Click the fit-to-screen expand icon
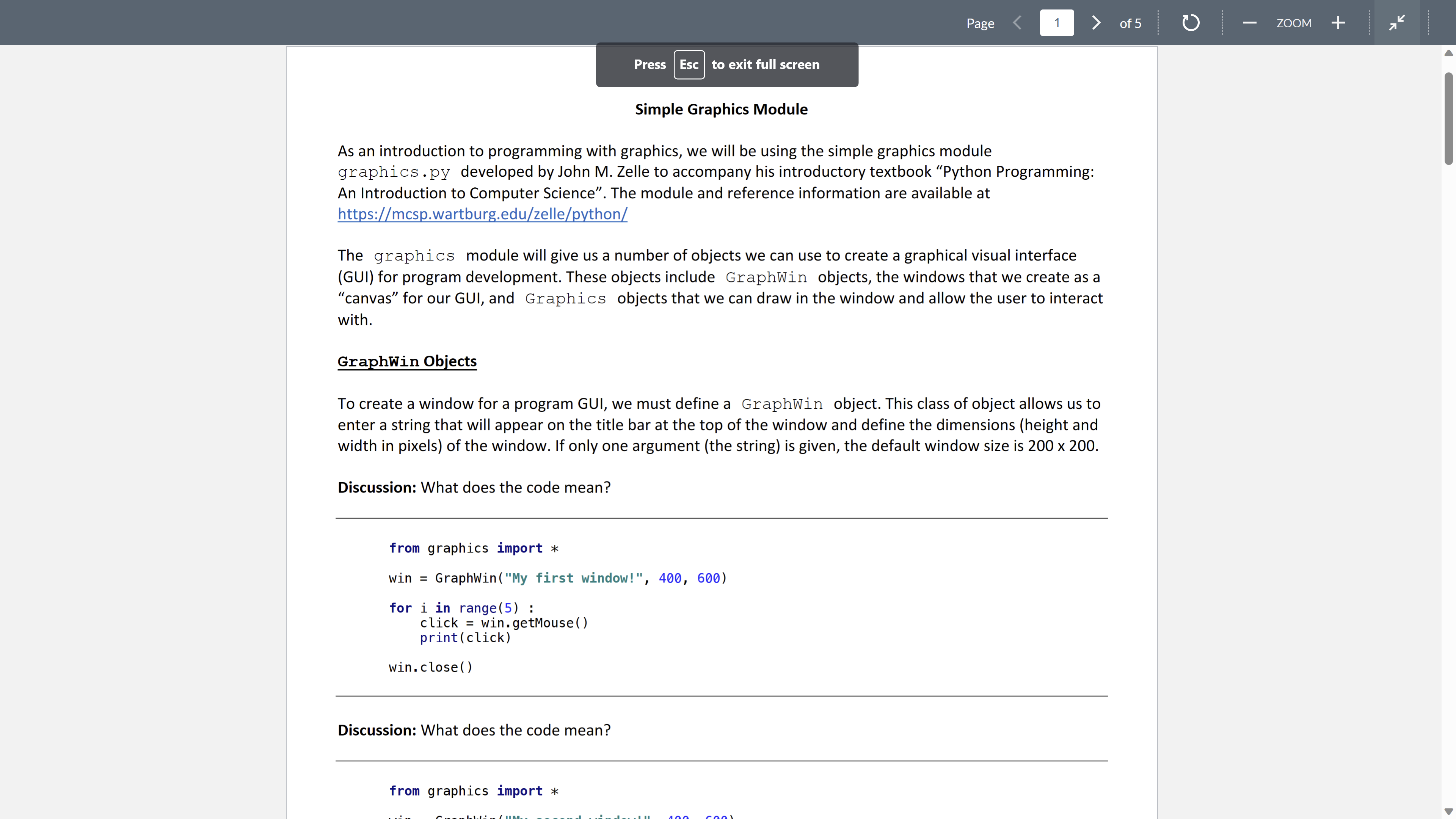Image resolution: width=1456 pixels, height=819 pixels. (1397, 22)
